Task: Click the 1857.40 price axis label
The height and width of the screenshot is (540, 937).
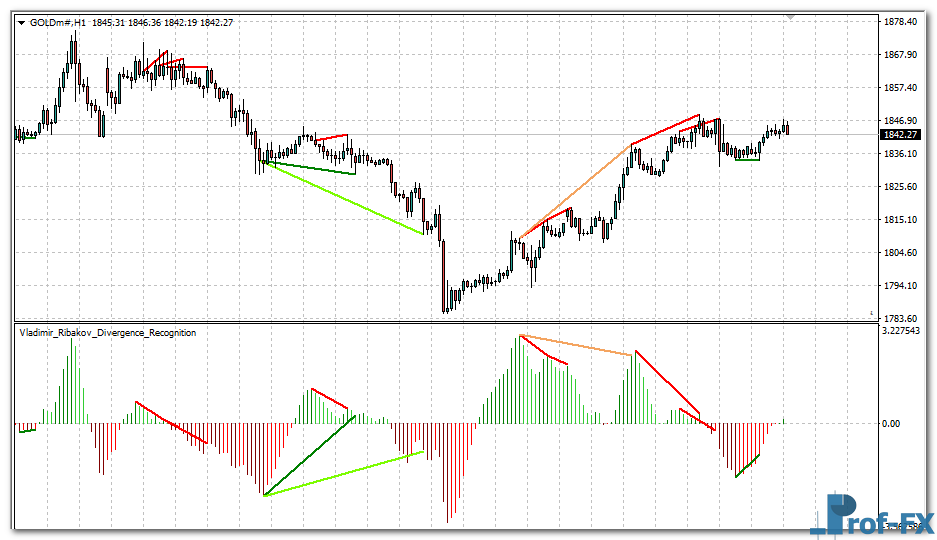Action: (901, 88)
